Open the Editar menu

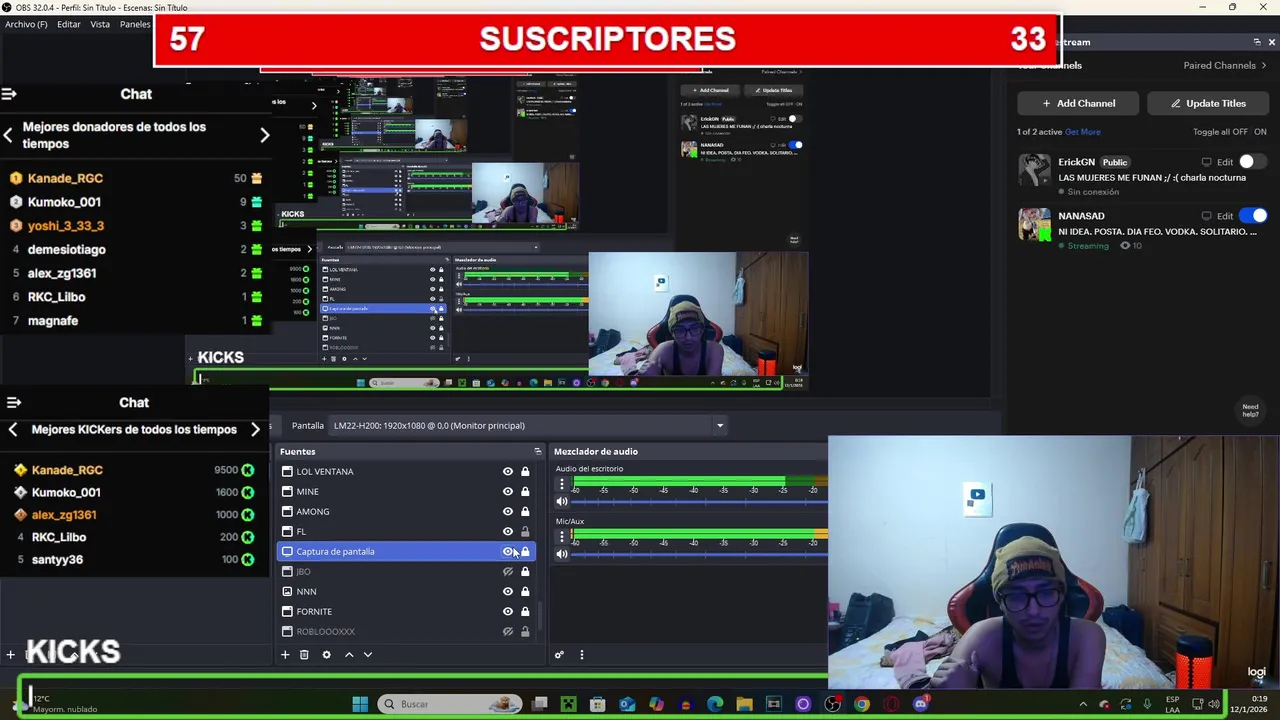coord(69,24)
